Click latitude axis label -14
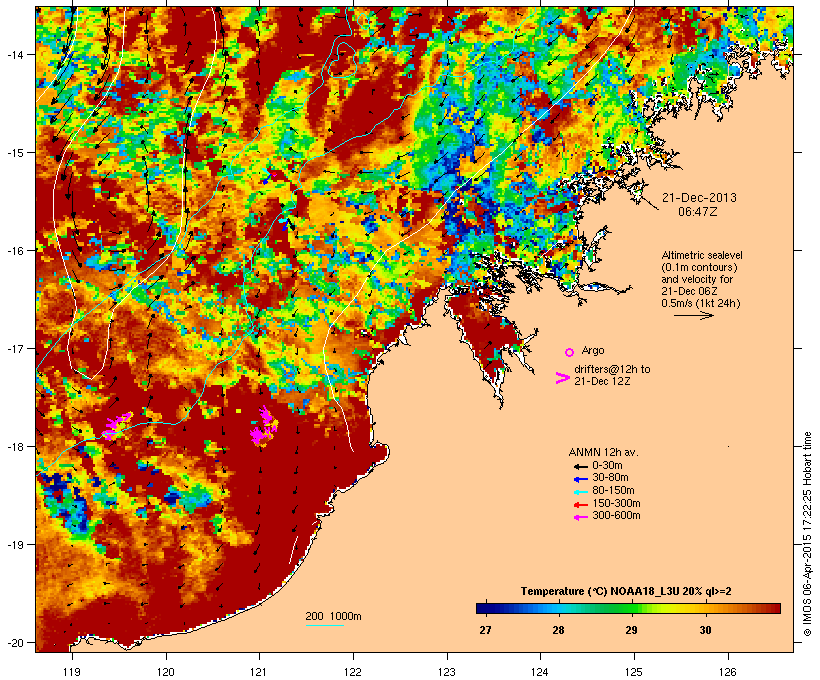The image size is (820, 680). pos(14,54)
